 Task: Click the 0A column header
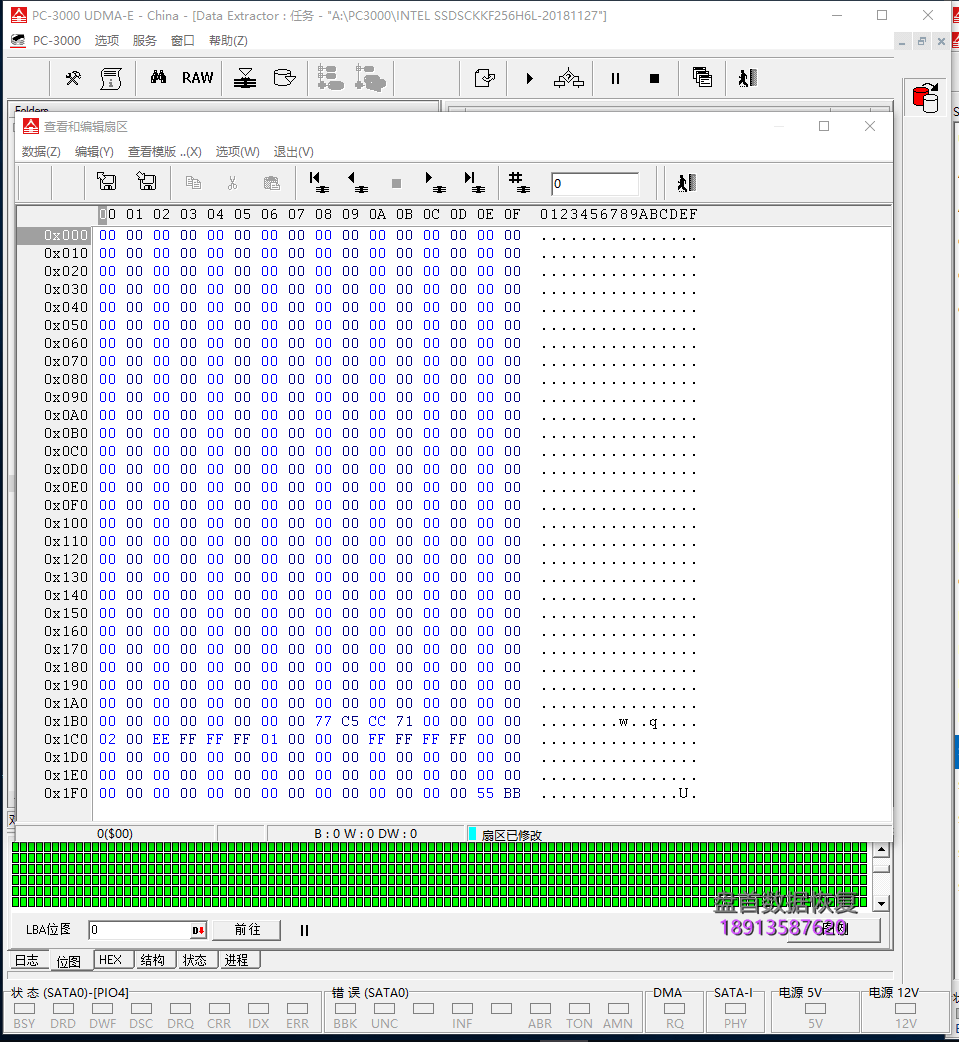tap(377, 214)
